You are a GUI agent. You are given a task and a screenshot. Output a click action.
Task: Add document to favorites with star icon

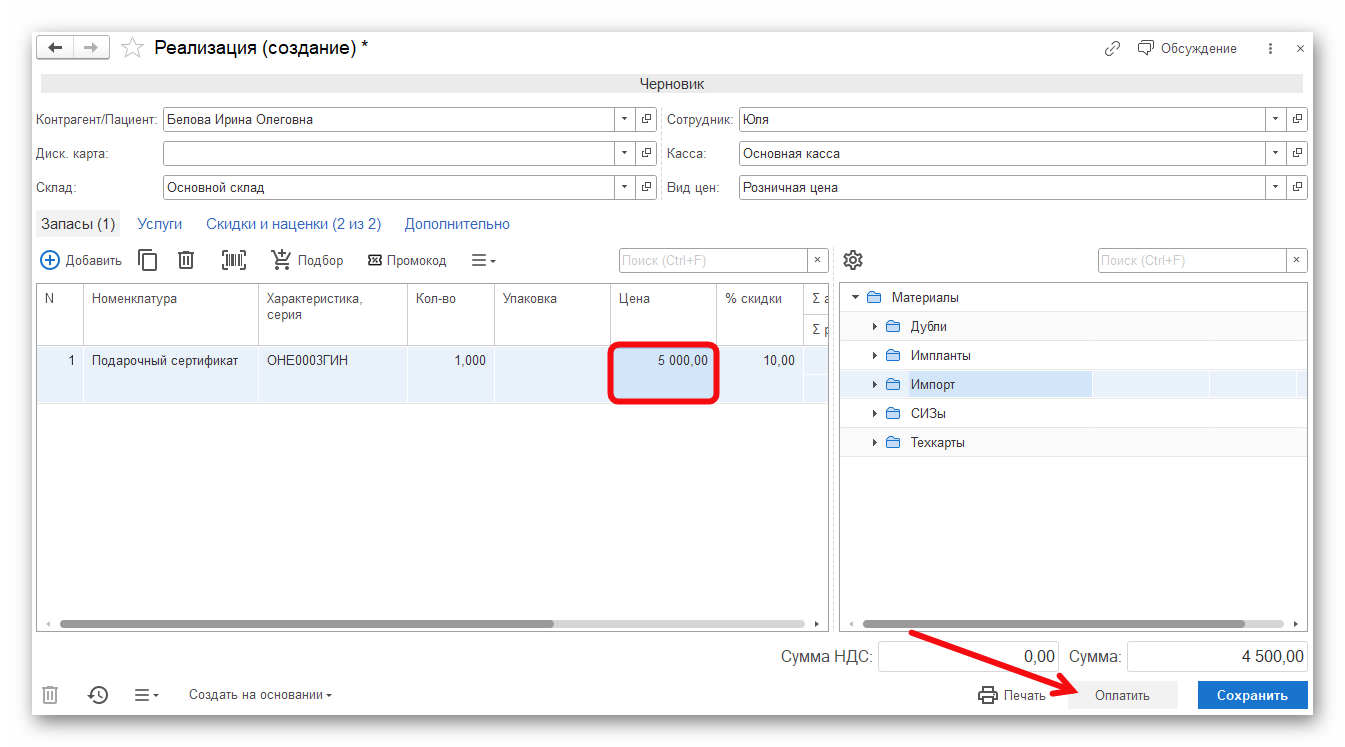tap(131, 48)
